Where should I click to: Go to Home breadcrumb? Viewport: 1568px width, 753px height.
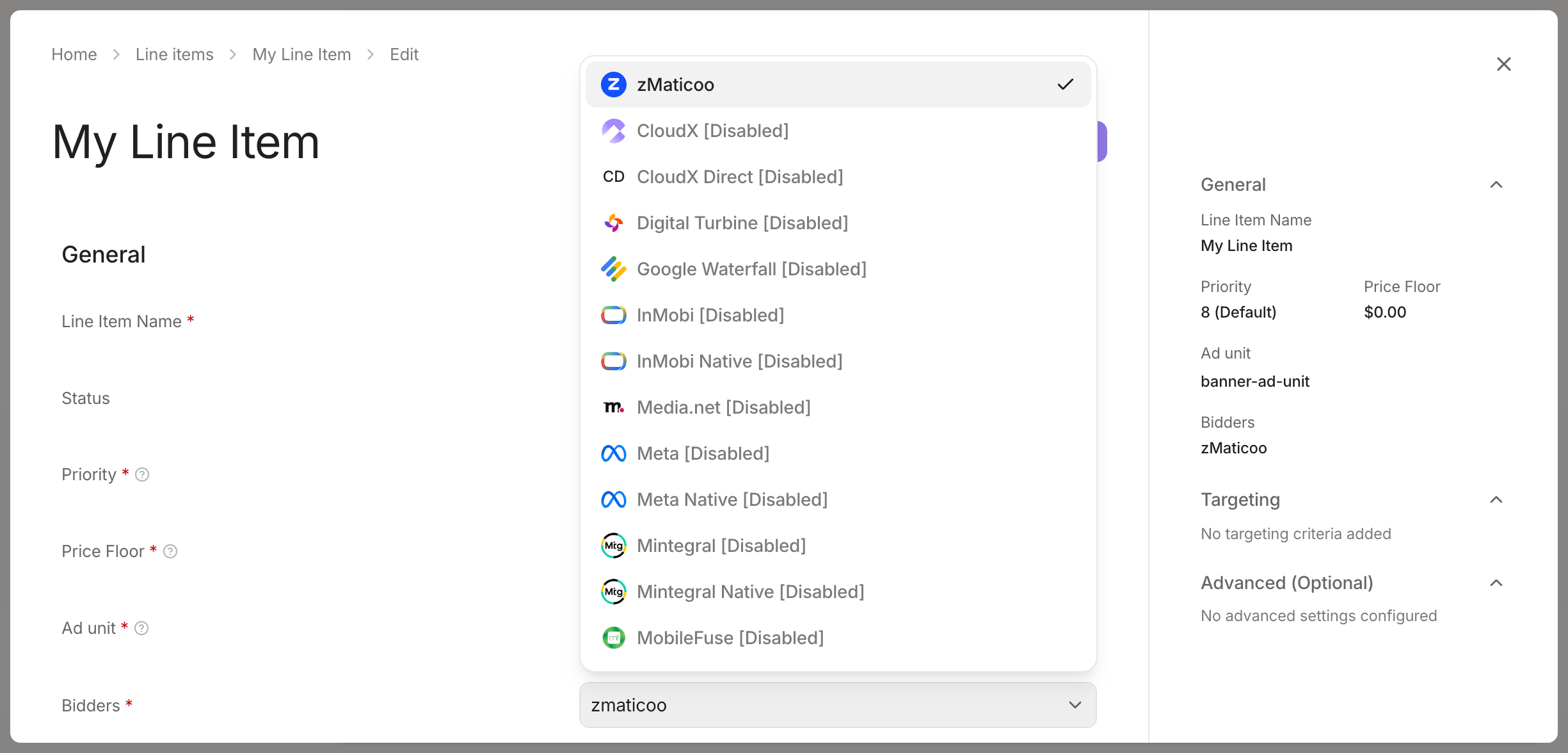[74, 54]
